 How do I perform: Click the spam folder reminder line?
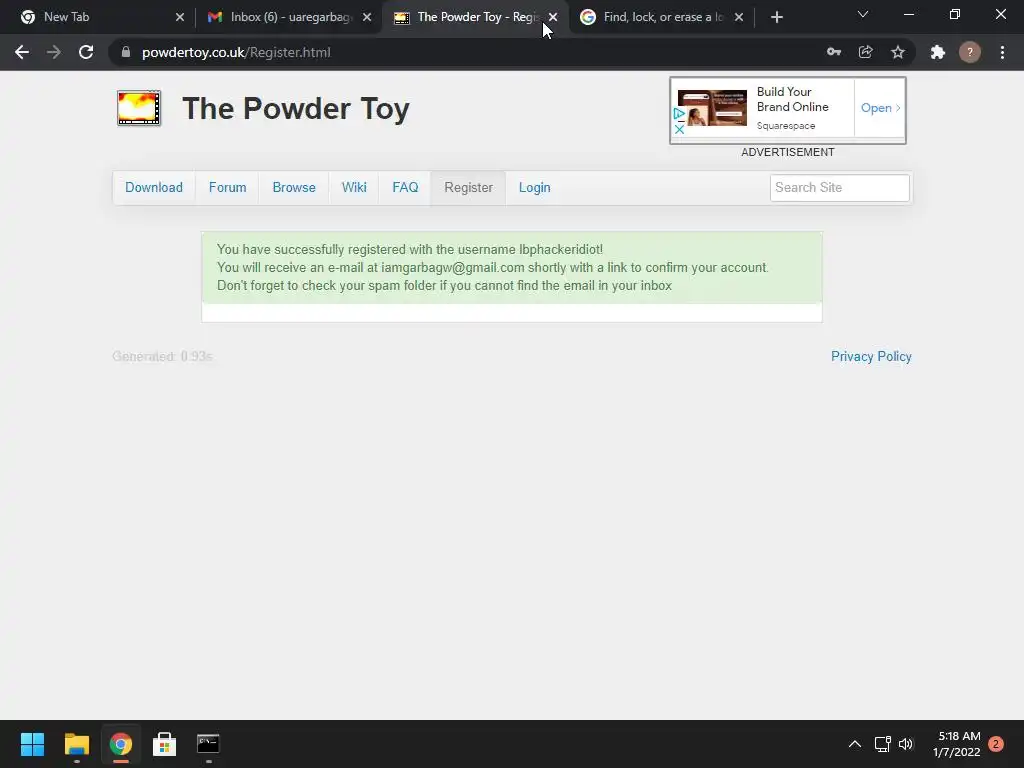point(444,285)
